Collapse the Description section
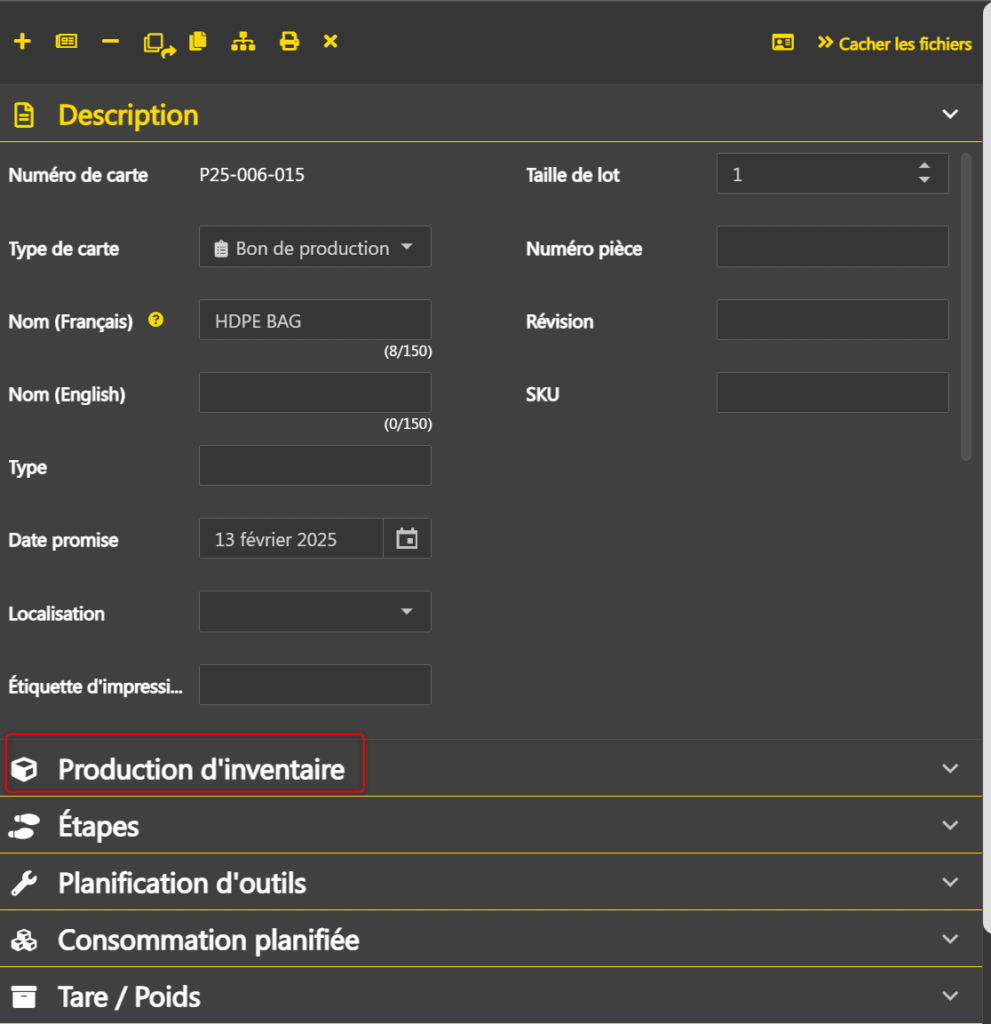The width and height of the screenshot is (991, 1024). coord(950,114)
